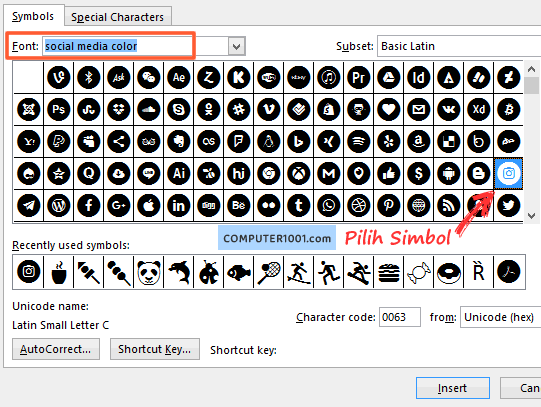Select the RSS feed symbol

(449, 206)
